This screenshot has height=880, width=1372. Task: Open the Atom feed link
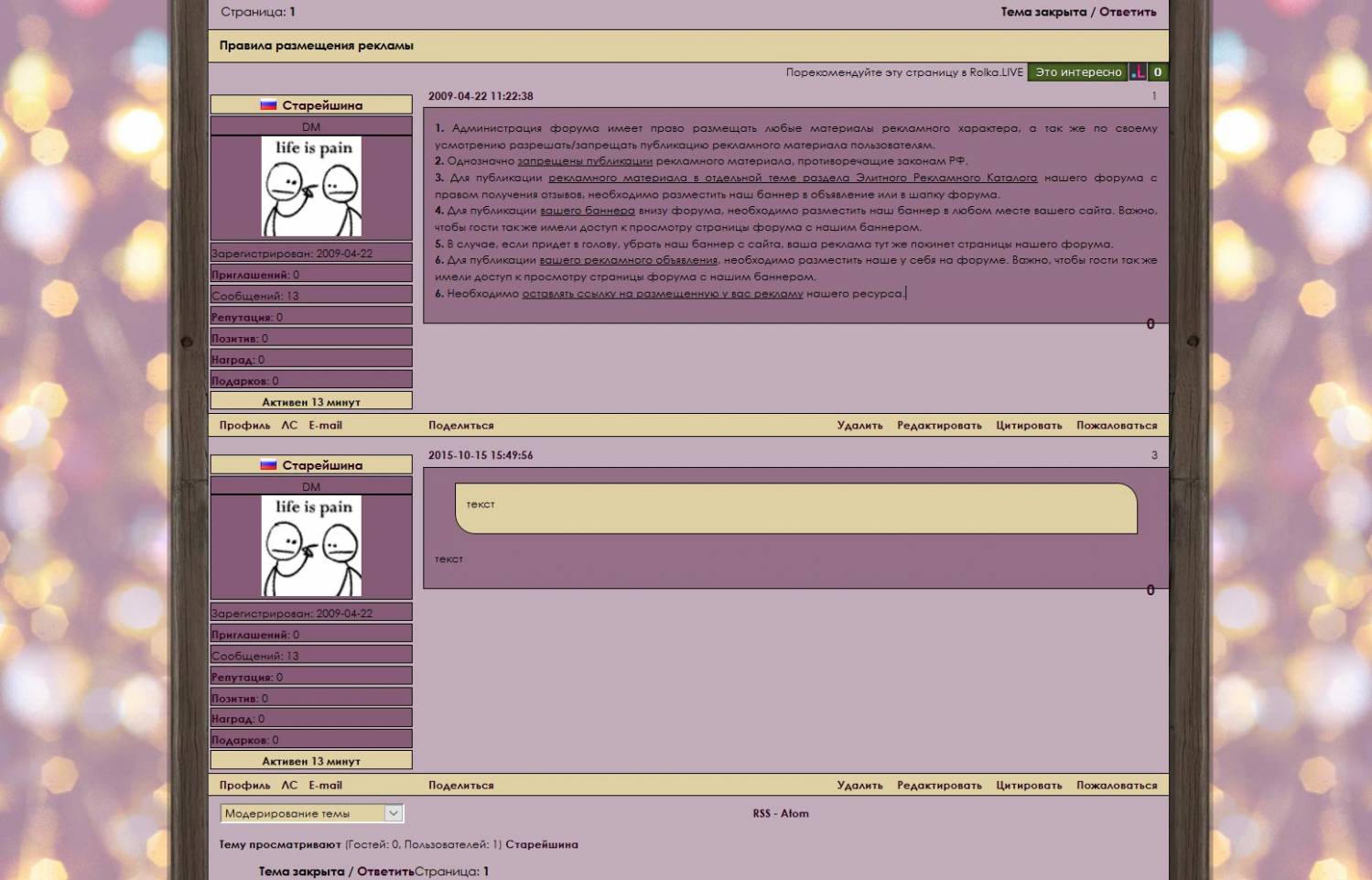794,813
